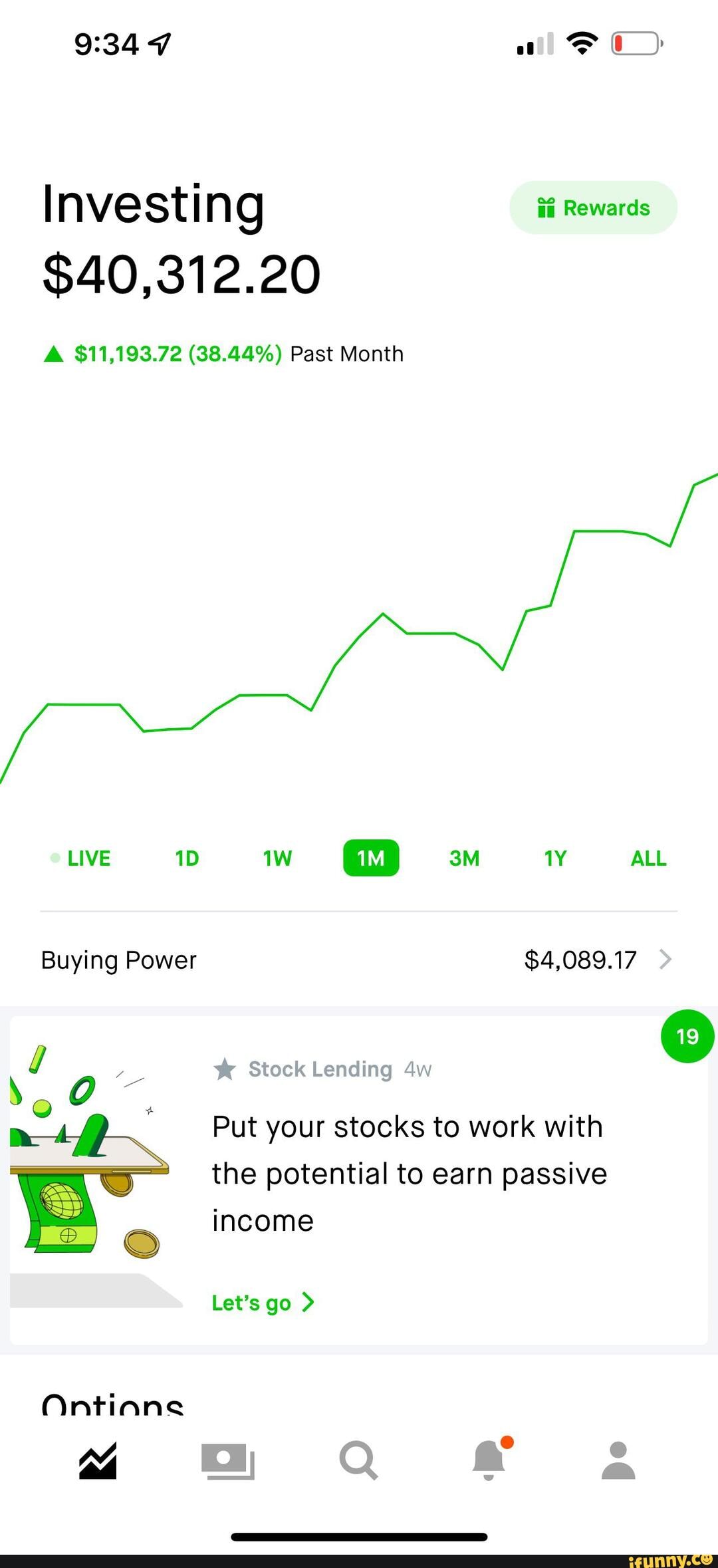
Task: Open notifications bell icon
Action: (489, 1460)
